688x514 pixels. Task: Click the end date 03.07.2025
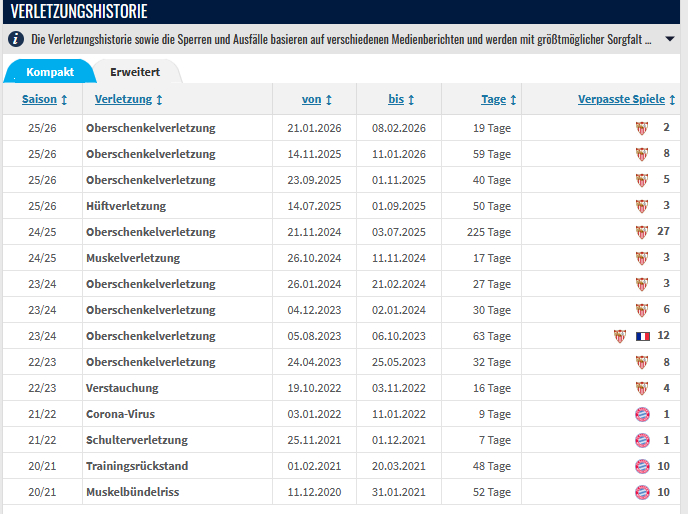click(x=399, y=232)
